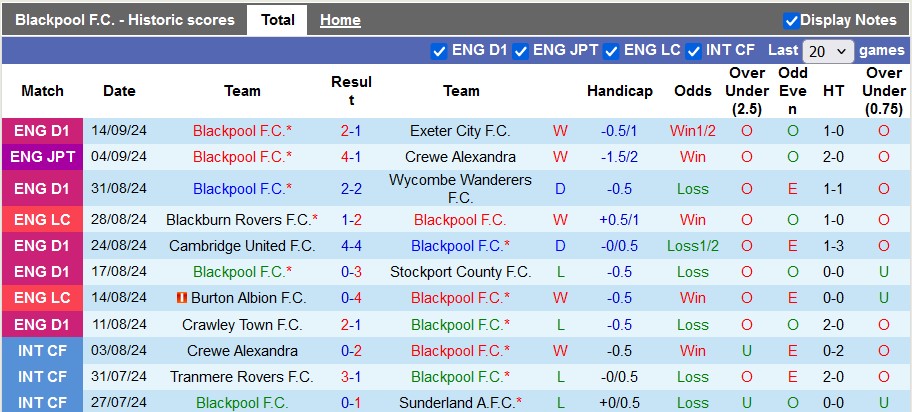Screen dimensions: 912x412
Task: Disable the ENG JPT filter checkbox
Action: click(x=521, y=52)
